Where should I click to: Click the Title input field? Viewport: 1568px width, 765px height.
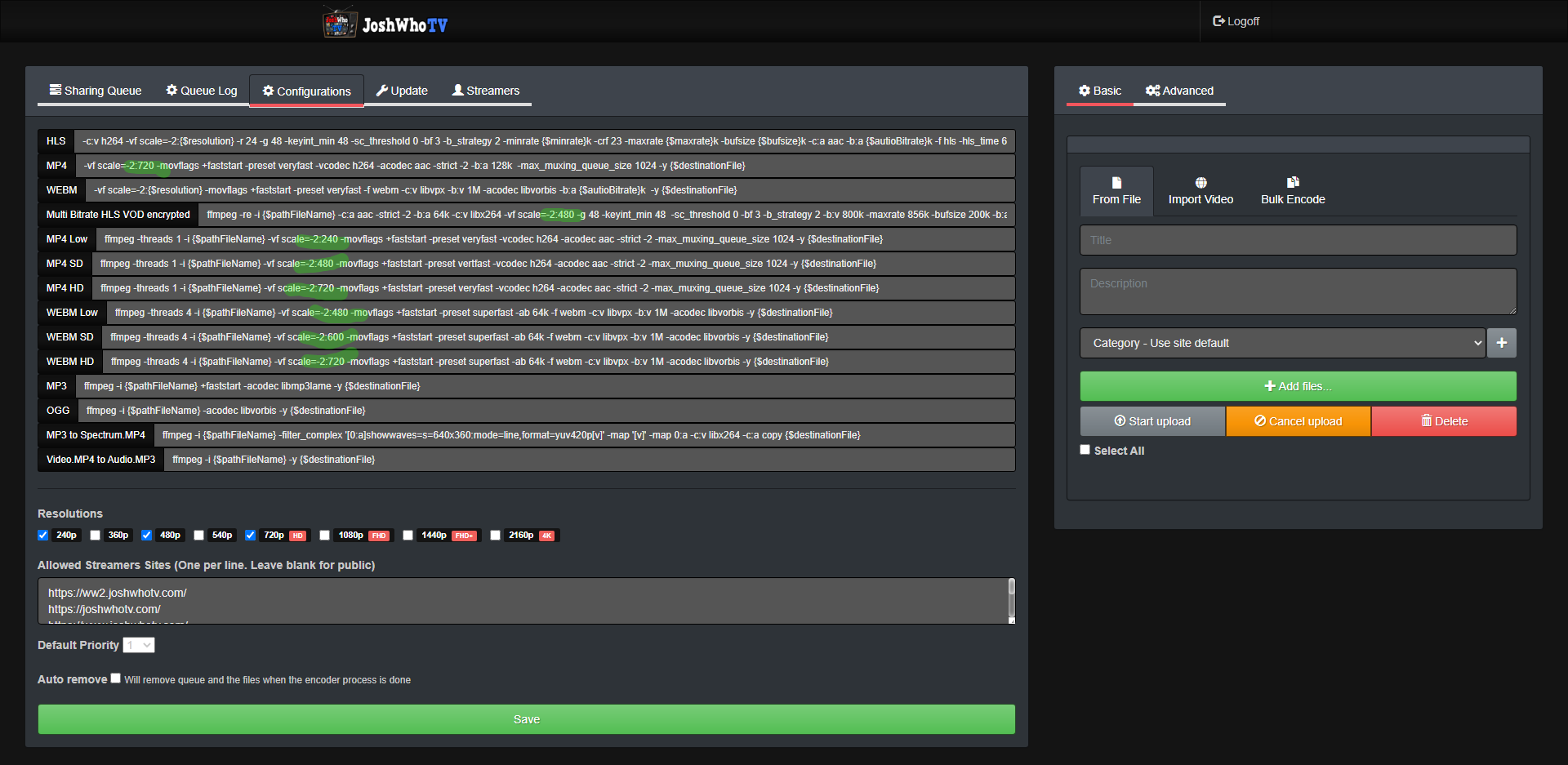[x=1297, y=239]
